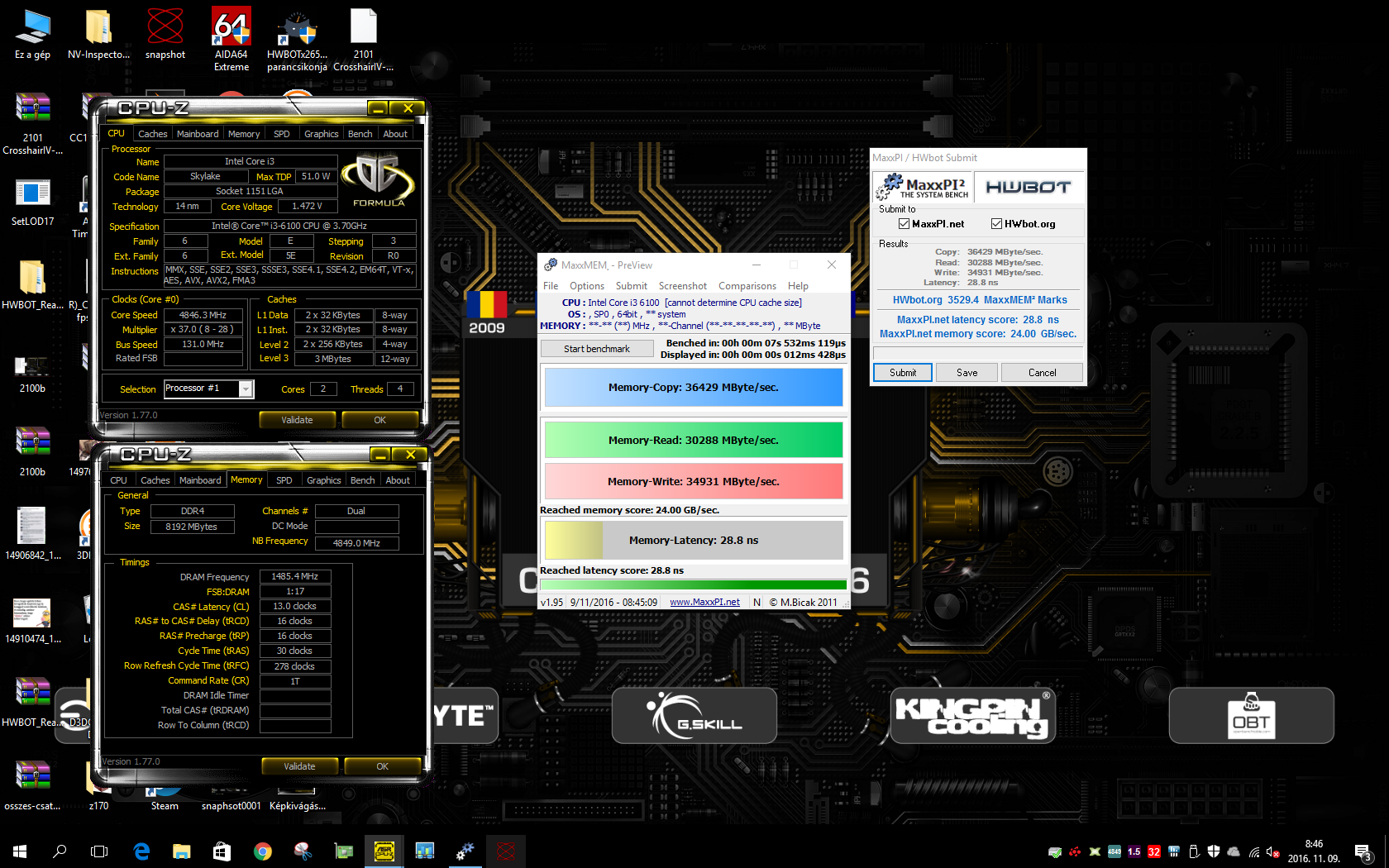The width and height of the screenshot is (1389, 868).
Task: Click the Windows Start button
Action: [x=20, y=851]
